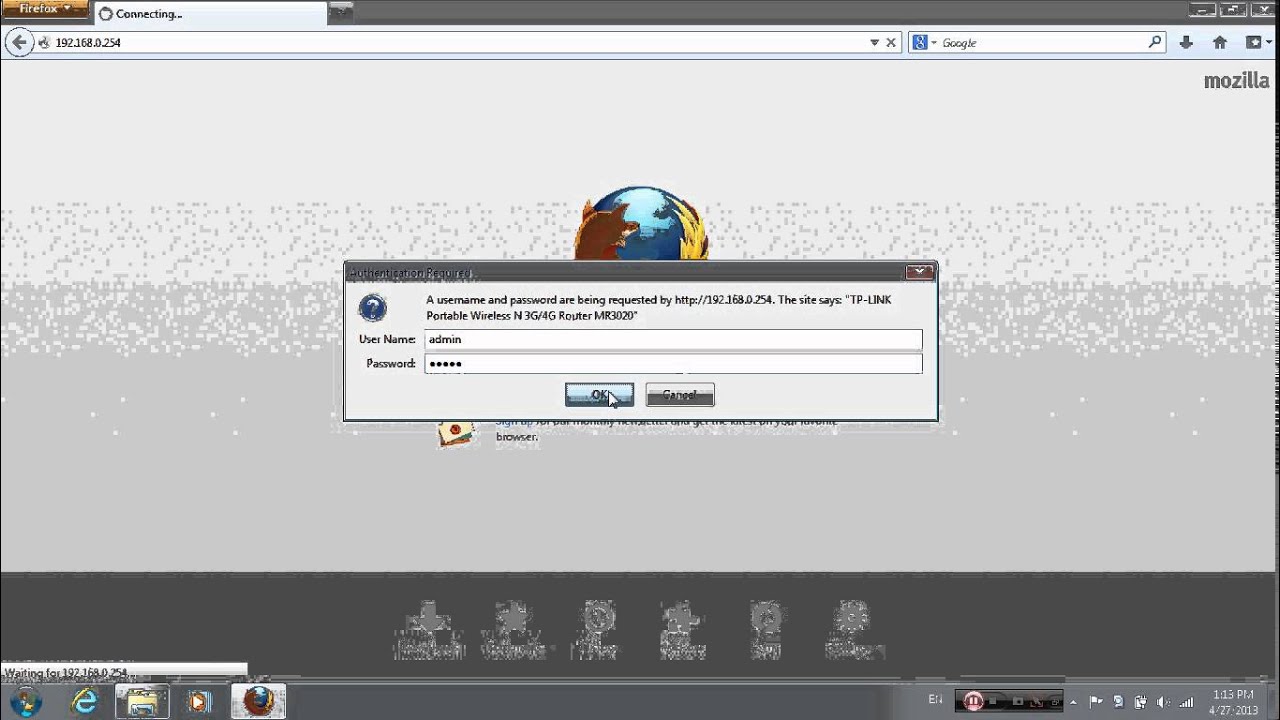Open the Downloads arrow in Firefox toolbar
The height and width of the screenshot is (720, 1280).
(x=1186, y=43)
